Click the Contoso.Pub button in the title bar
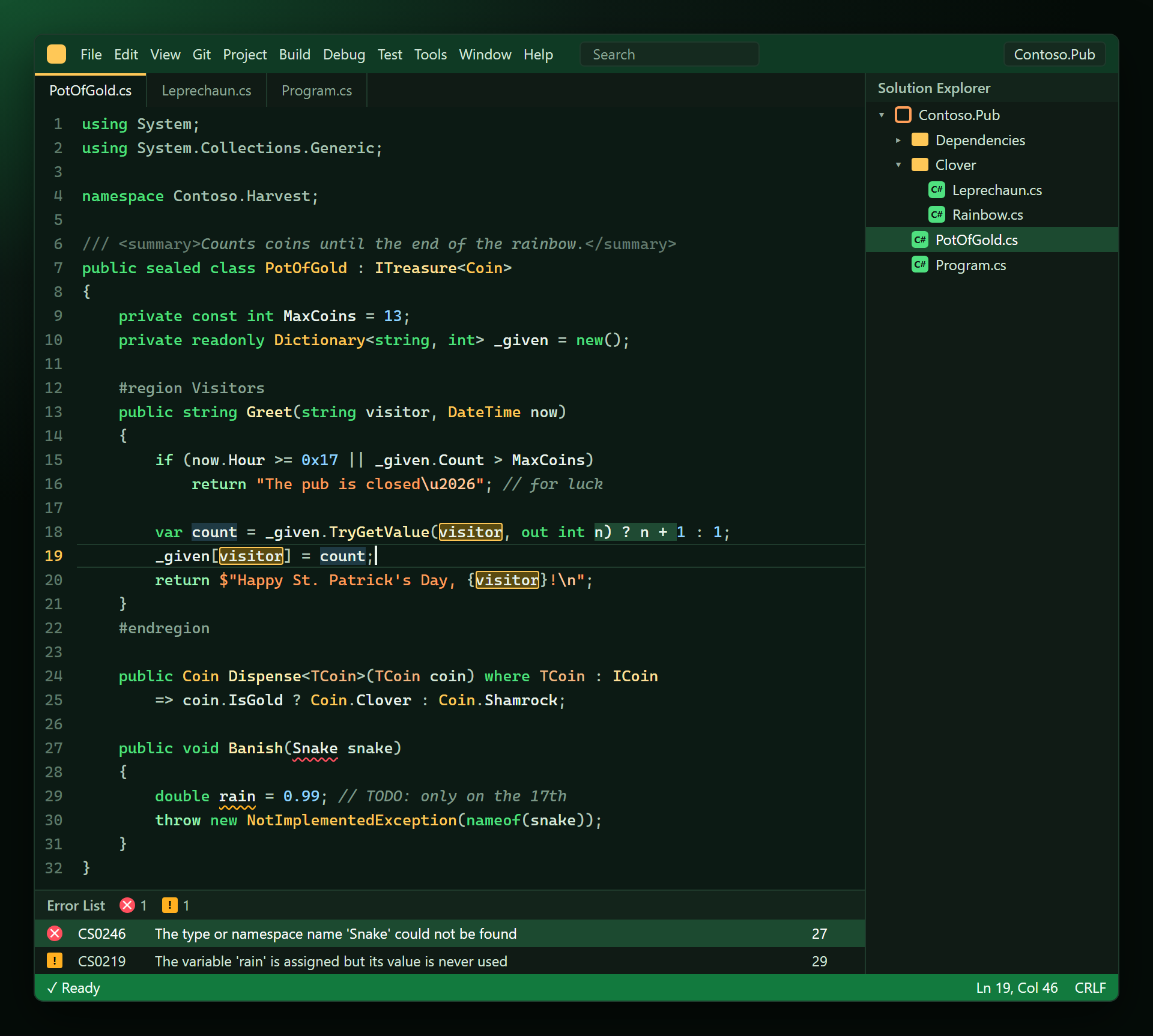The image size is (1153, 1036). click(x=1055, y=55)
